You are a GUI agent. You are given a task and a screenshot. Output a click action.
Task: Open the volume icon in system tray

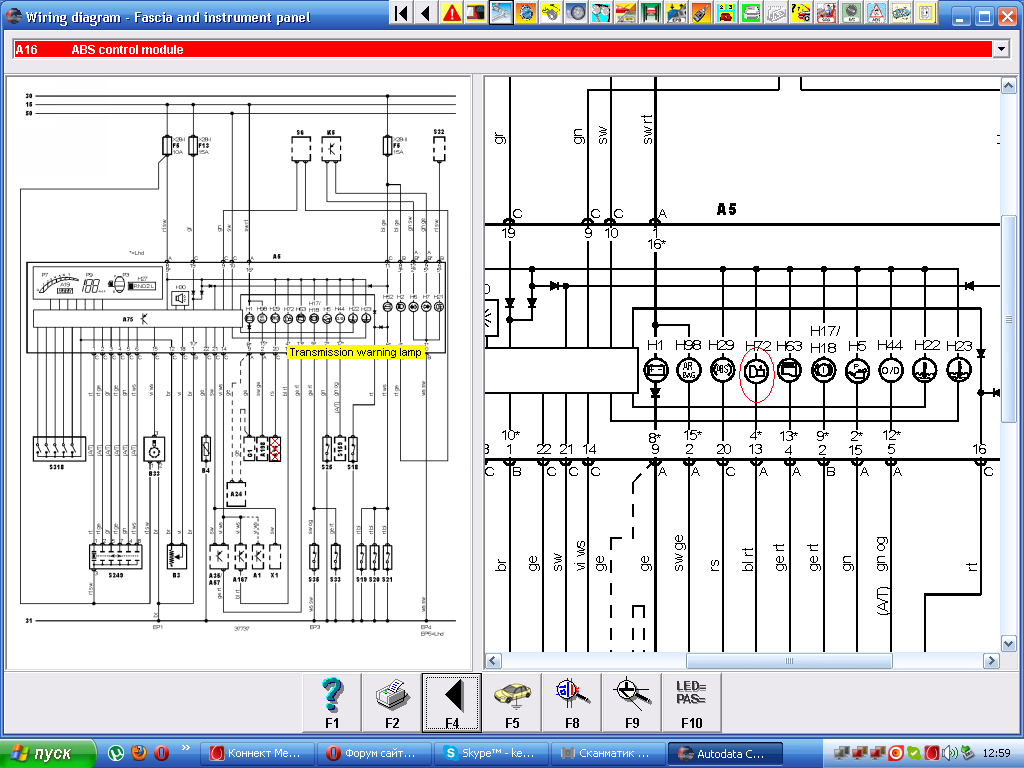tap(950, 753)
